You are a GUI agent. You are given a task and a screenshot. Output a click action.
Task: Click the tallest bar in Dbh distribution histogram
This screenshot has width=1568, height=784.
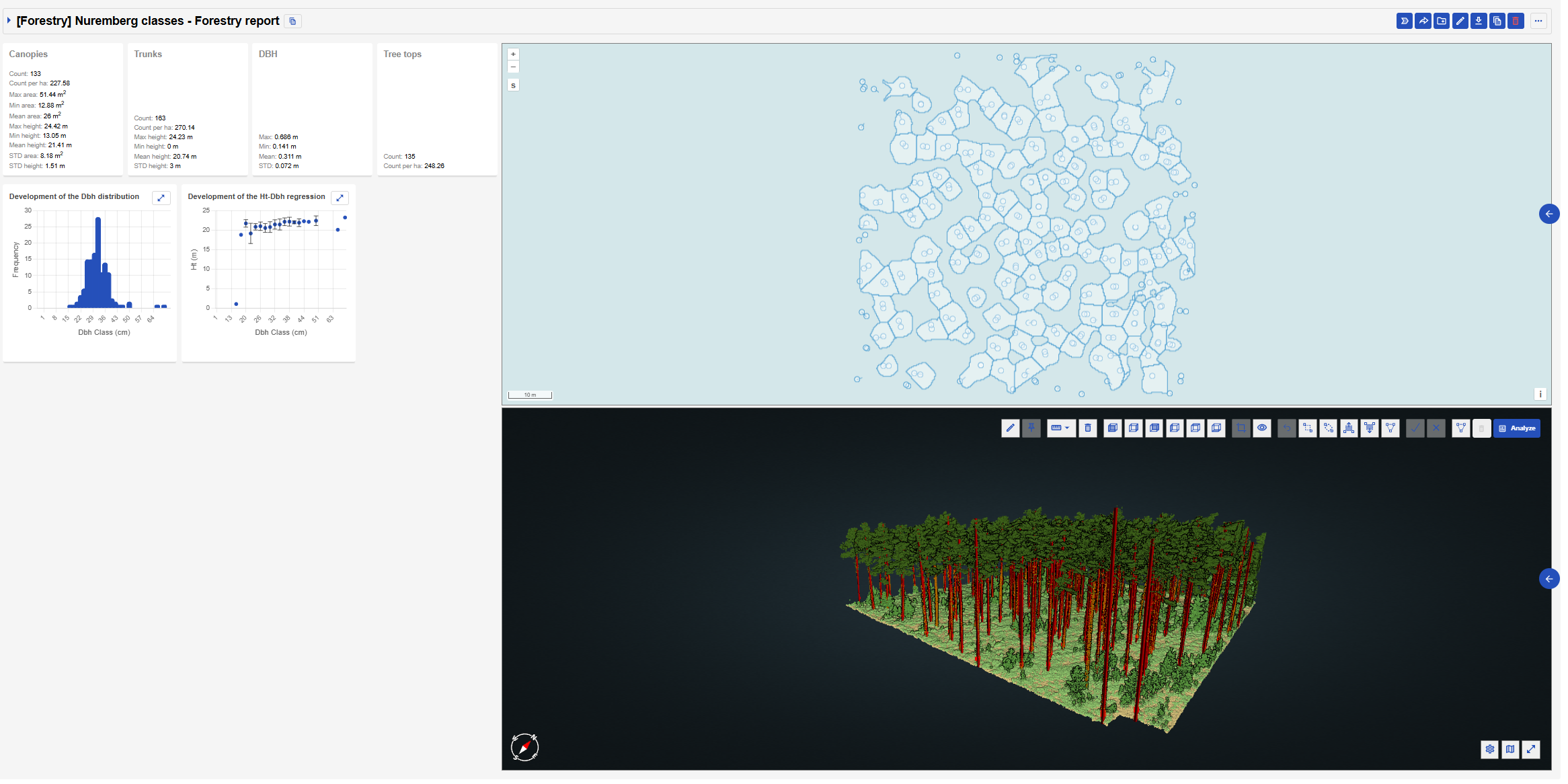click(98, 262)
